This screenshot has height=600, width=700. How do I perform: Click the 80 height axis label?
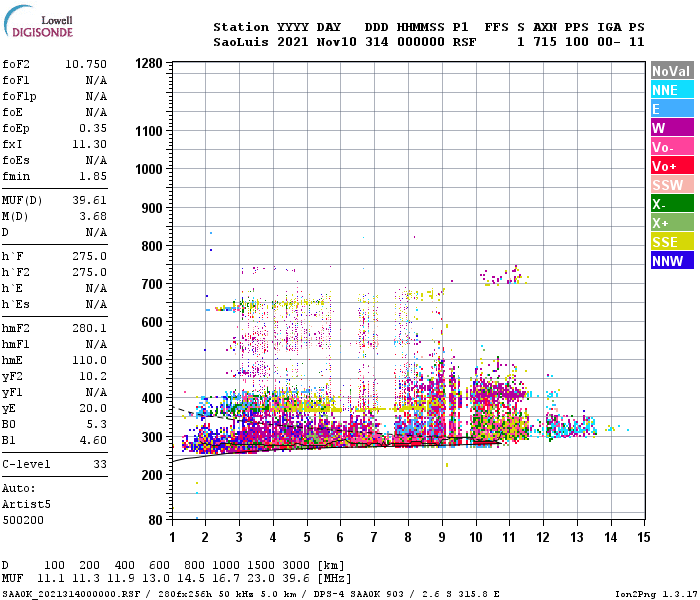tap(155, 520)
